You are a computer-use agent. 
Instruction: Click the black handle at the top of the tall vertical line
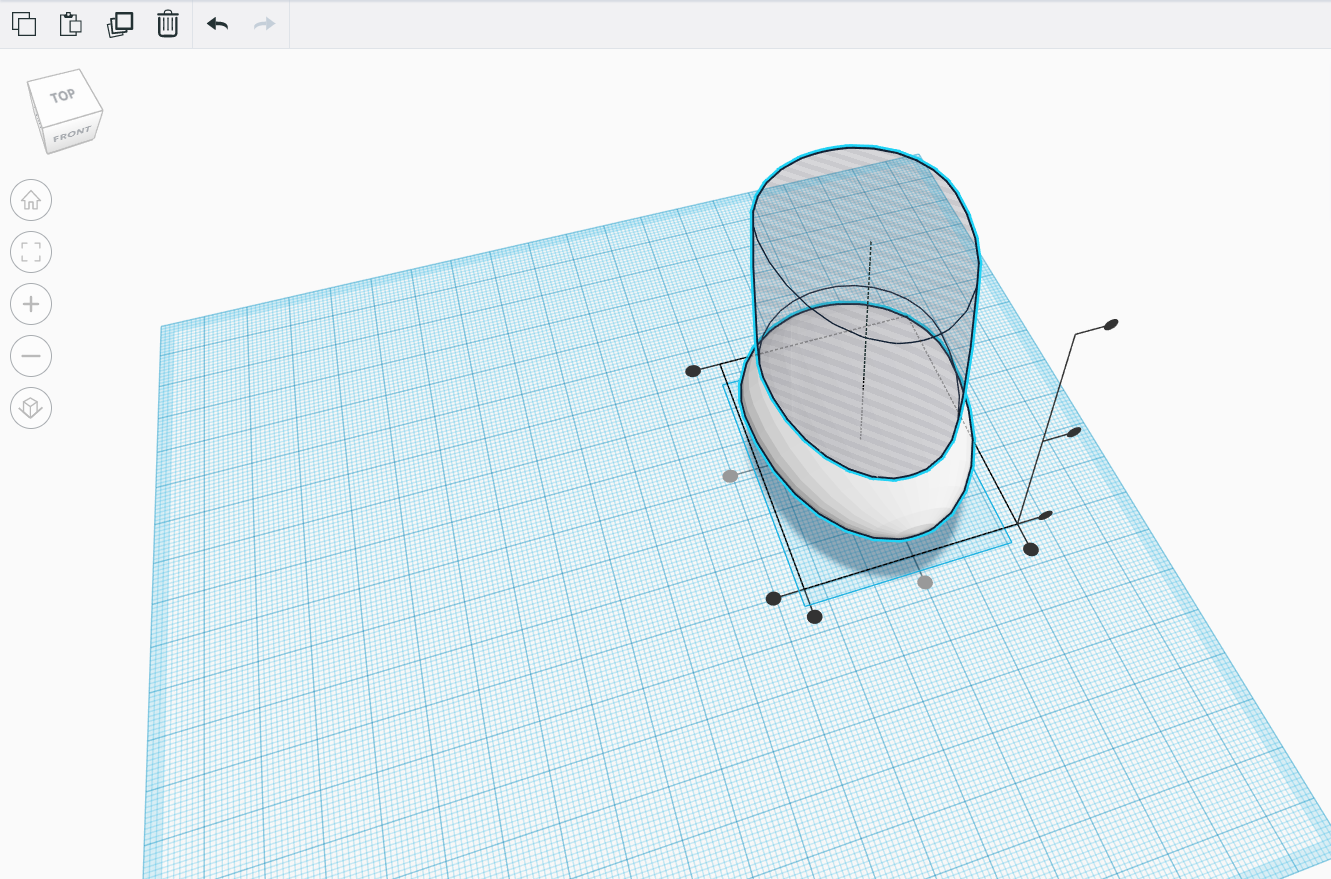coord(1110,324)
